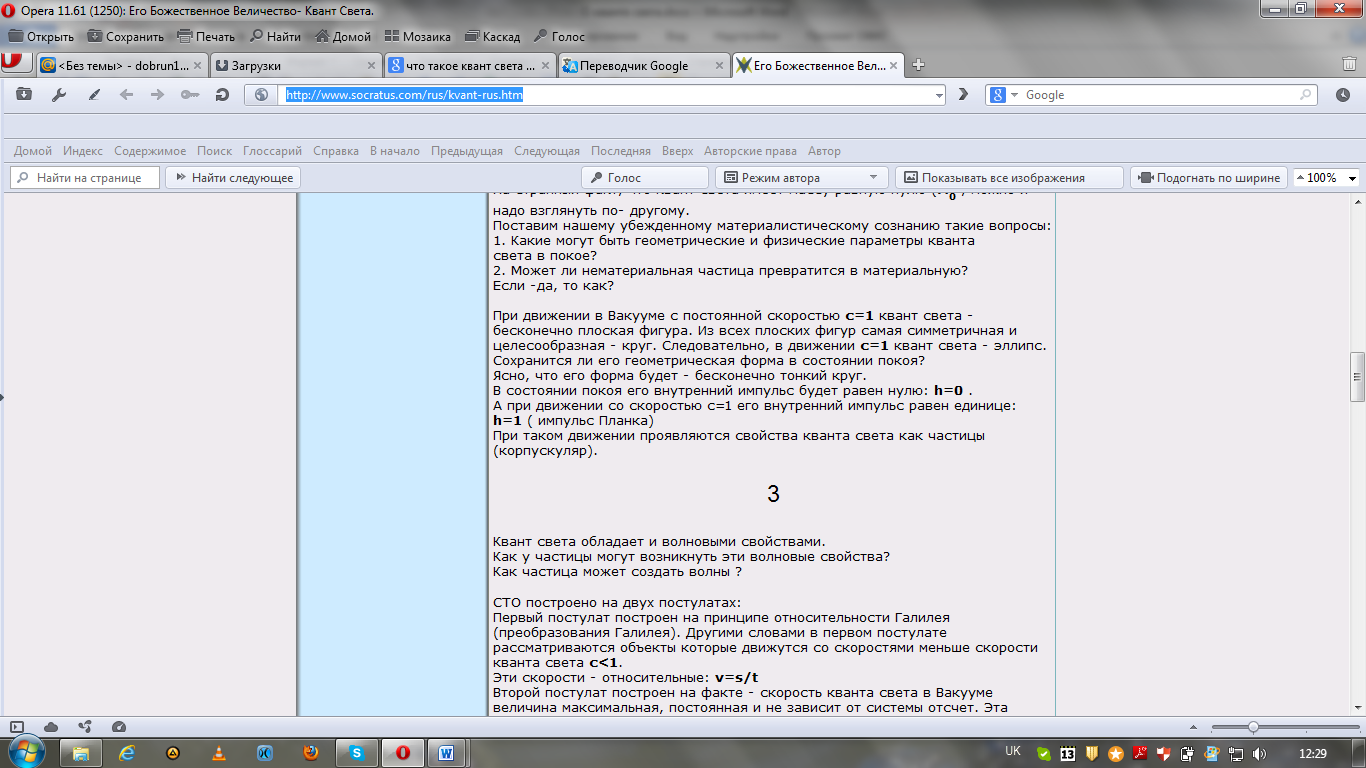The image size is (1366, 768).
Task: Click the Предыдущая navigation link
Action: point(467,151)
